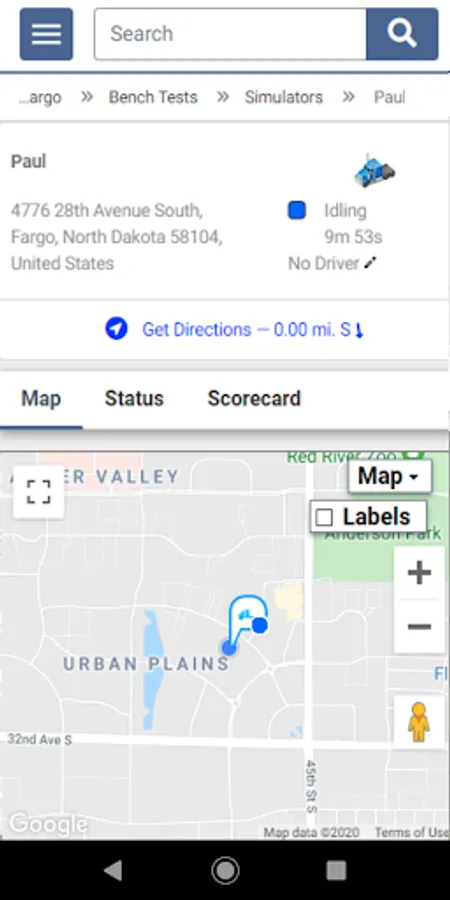Image resolution: width=450 pixels, height=900 pixels.
Task: Click the magnifying glass search button
Action: 402,34
